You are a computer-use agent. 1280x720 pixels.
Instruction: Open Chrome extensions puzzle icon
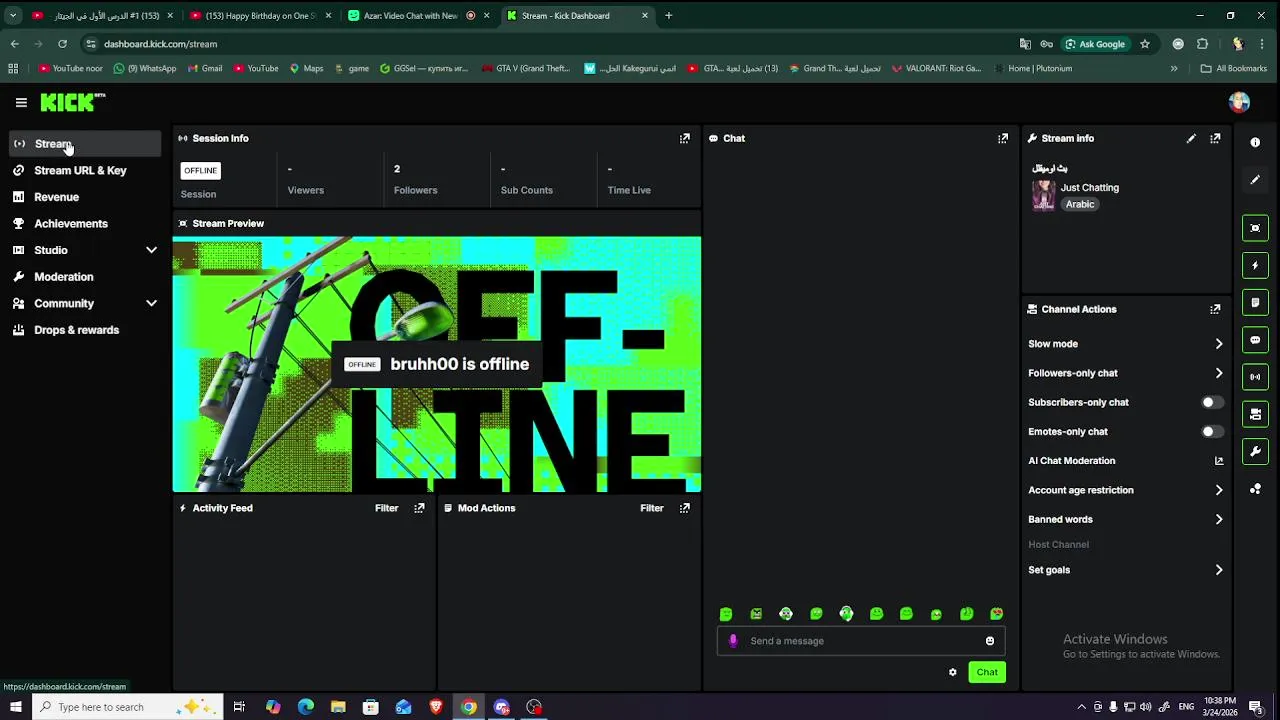[1203, 44]
